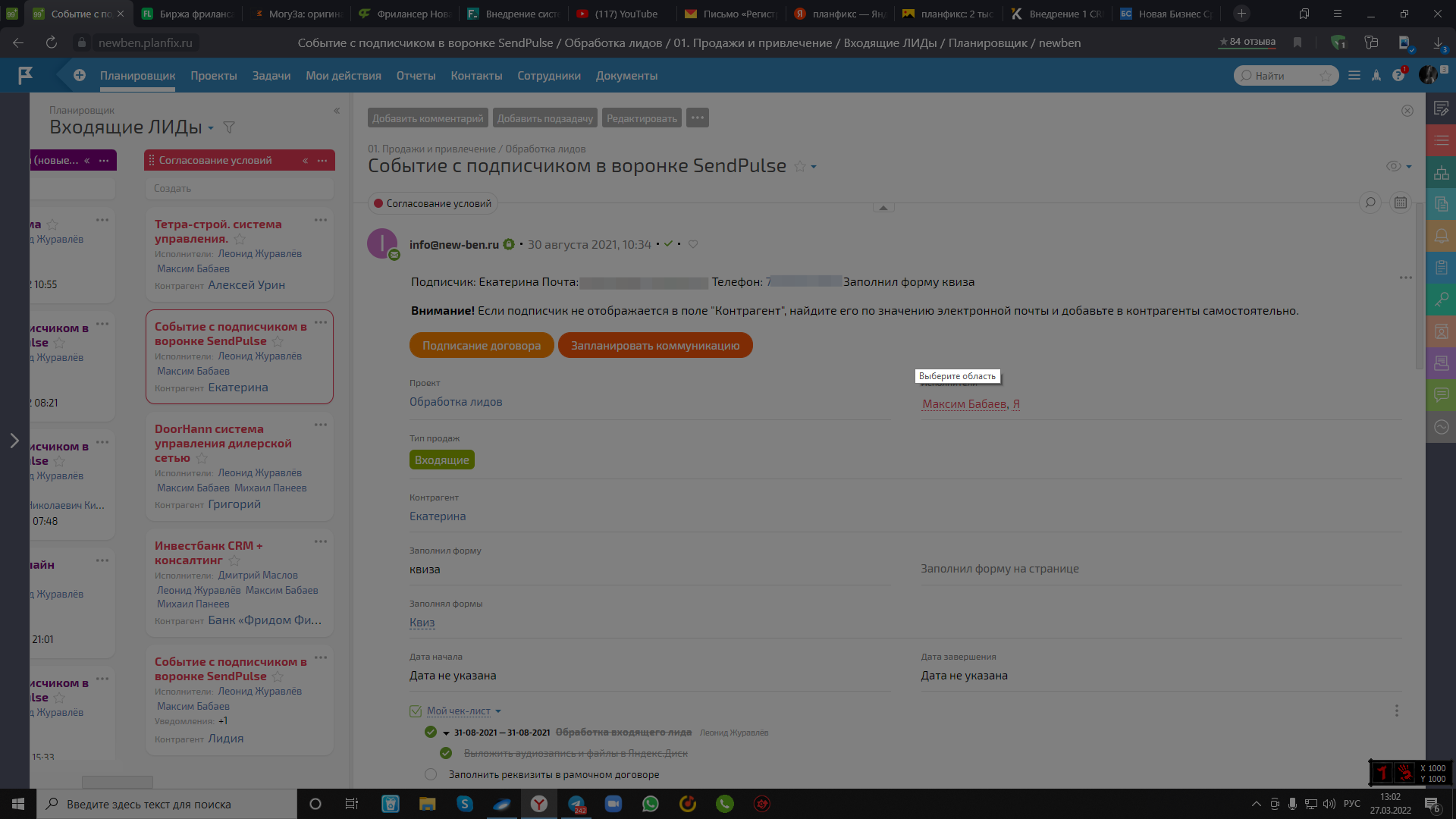Expand the left edge sidebar arrow
The height and width of the screenshot is (819, 1456).
(14, 441)
